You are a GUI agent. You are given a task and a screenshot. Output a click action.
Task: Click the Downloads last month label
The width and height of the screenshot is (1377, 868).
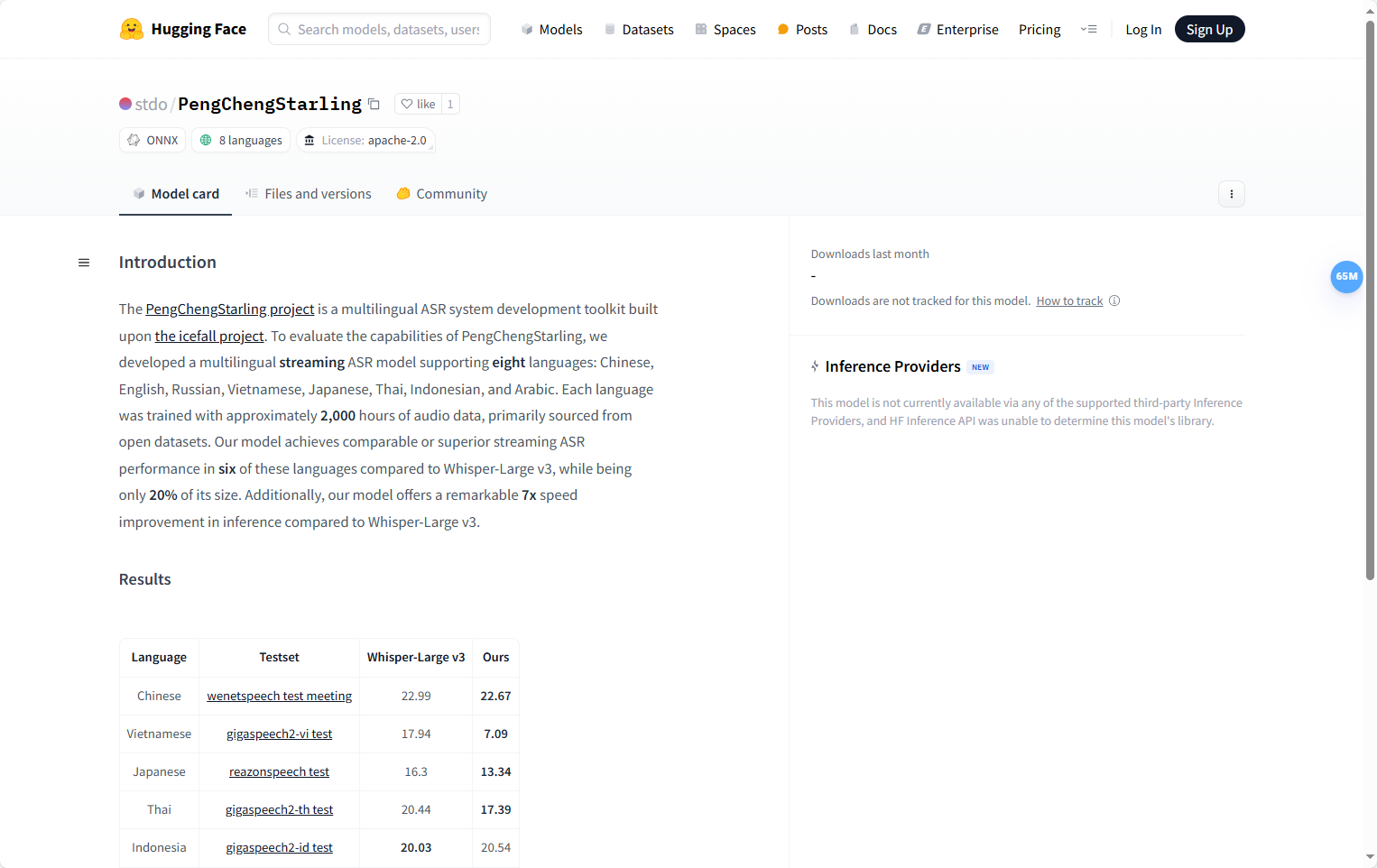click(x=870, y=254)
